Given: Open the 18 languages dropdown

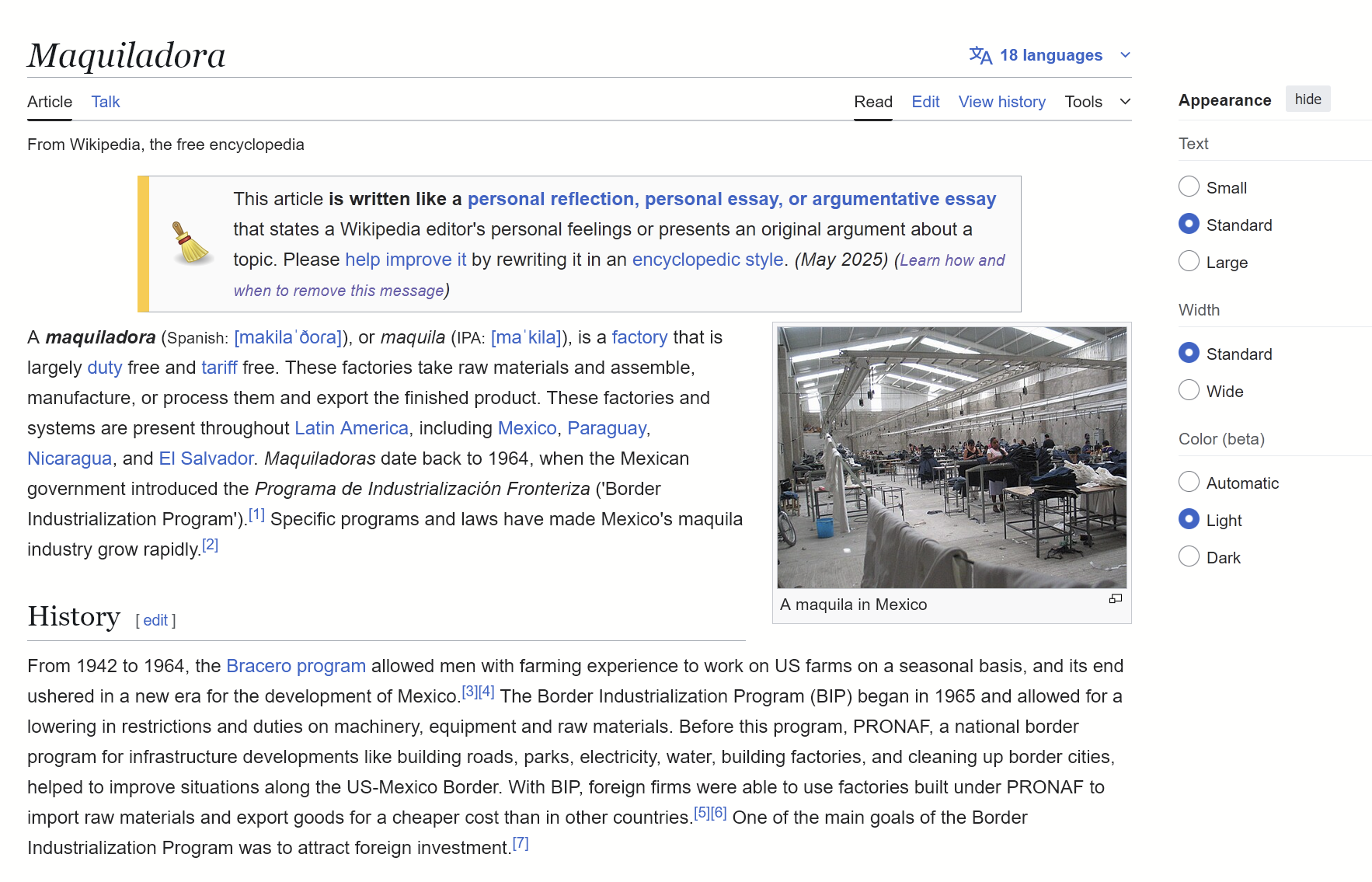Looking at the screenshot, I should point(1050,55).
